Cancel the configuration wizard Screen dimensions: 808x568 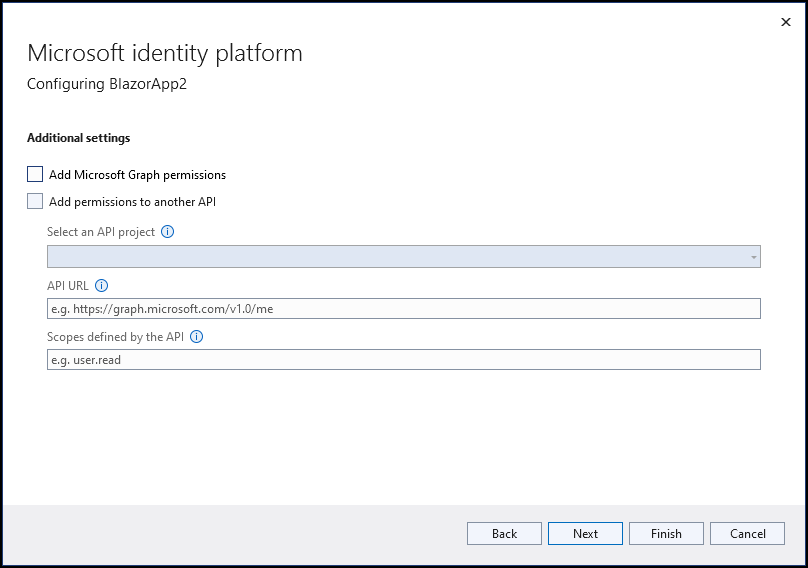[x=747, y=534]
